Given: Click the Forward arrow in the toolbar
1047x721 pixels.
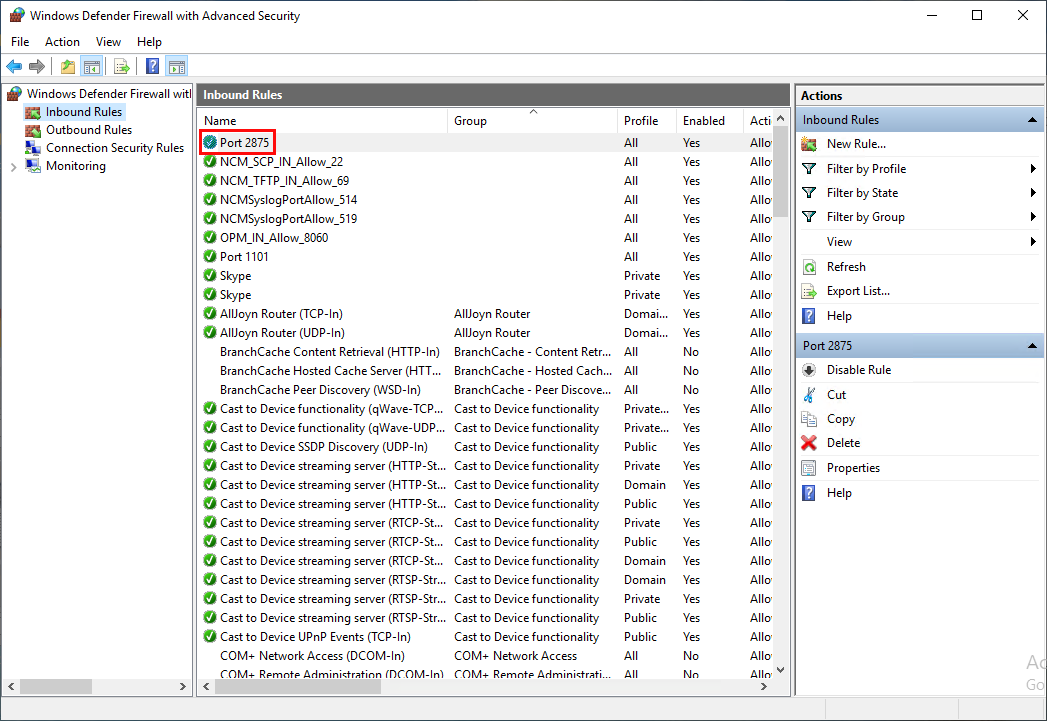Looking at the screenshot, I should 37,66.
